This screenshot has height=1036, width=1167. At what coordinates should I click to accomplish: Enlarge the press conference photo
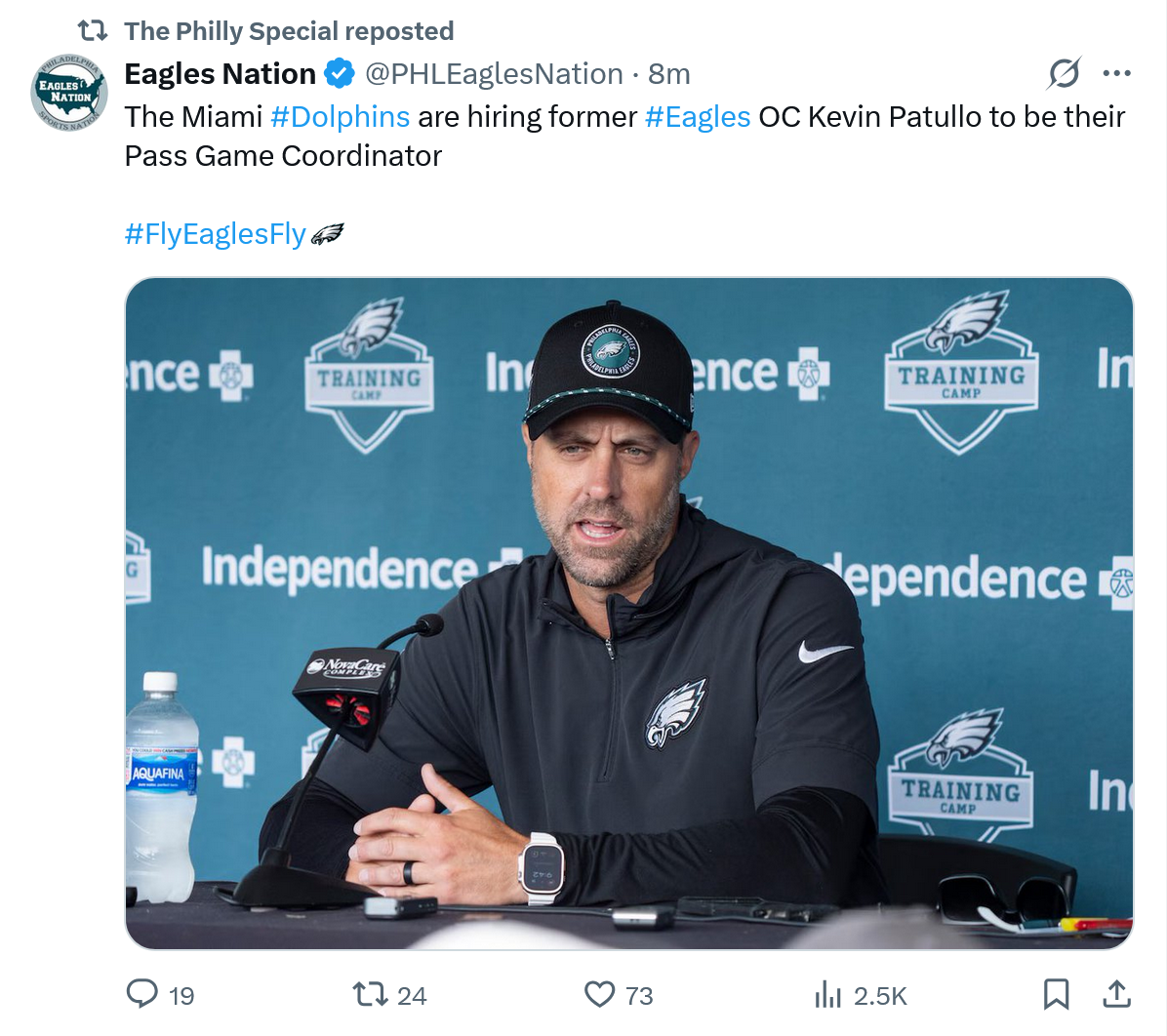tap(628, 613)
